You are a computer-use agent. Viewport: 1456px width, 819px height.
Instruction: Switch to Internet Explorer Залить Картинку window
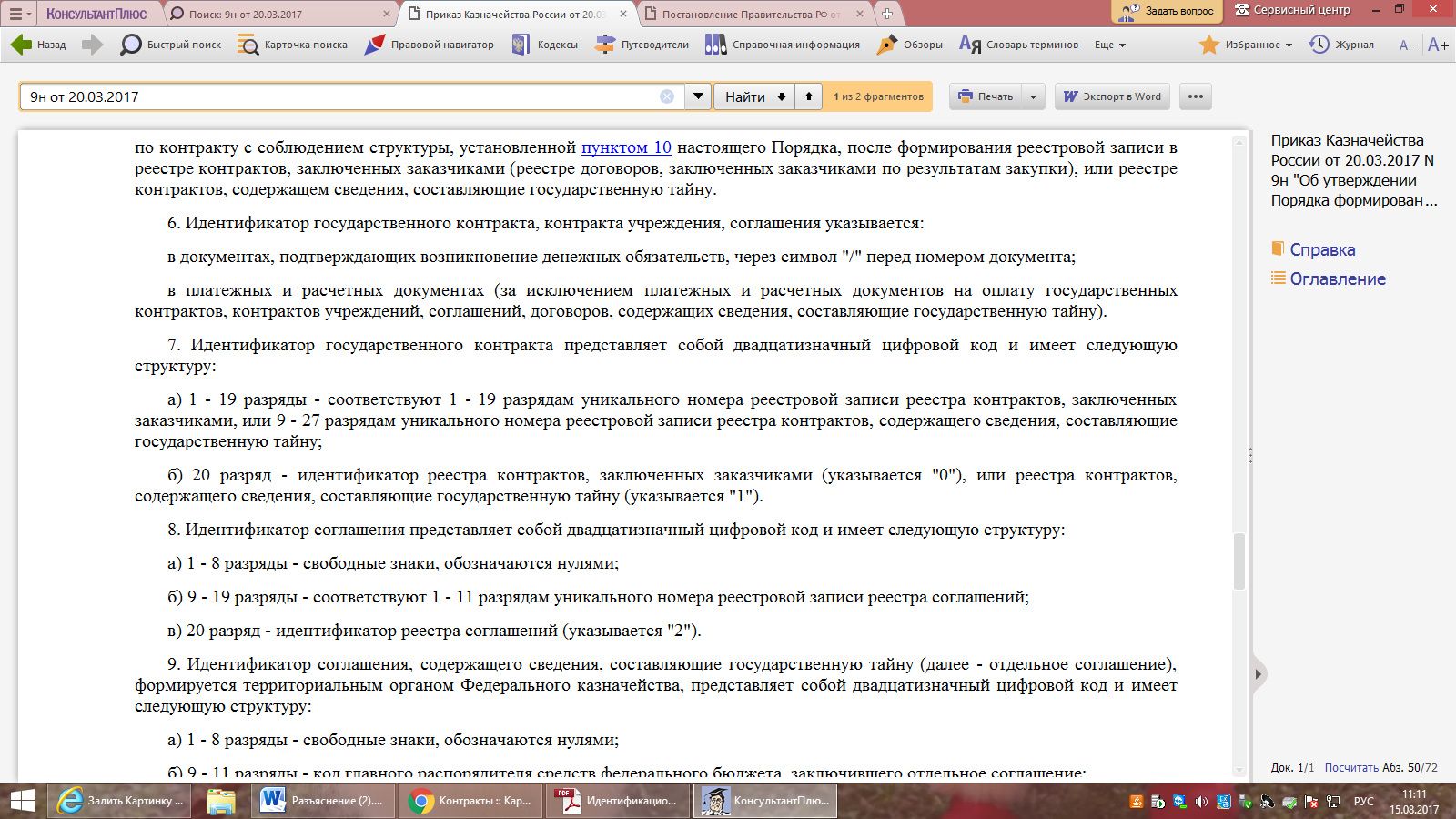click(x=121, y=801)
